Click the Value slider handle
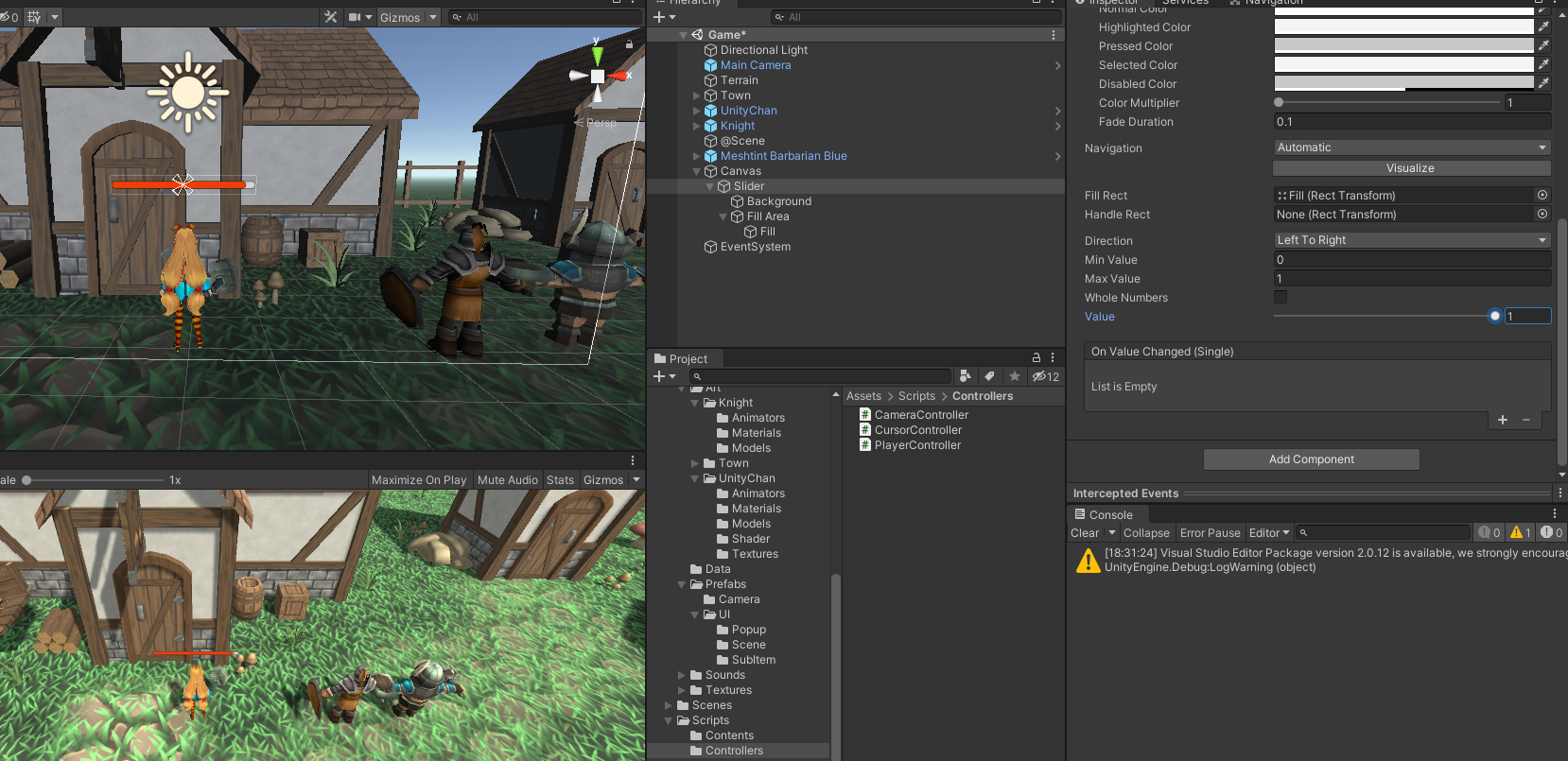This screenshot has width=1568, height=761. [1494, 316]
